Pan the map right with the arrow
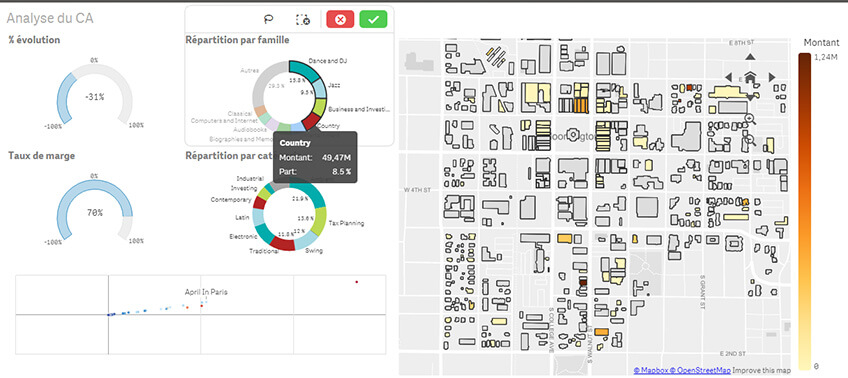Viewport: 848px width, 378px height. (x=772, y=77)
